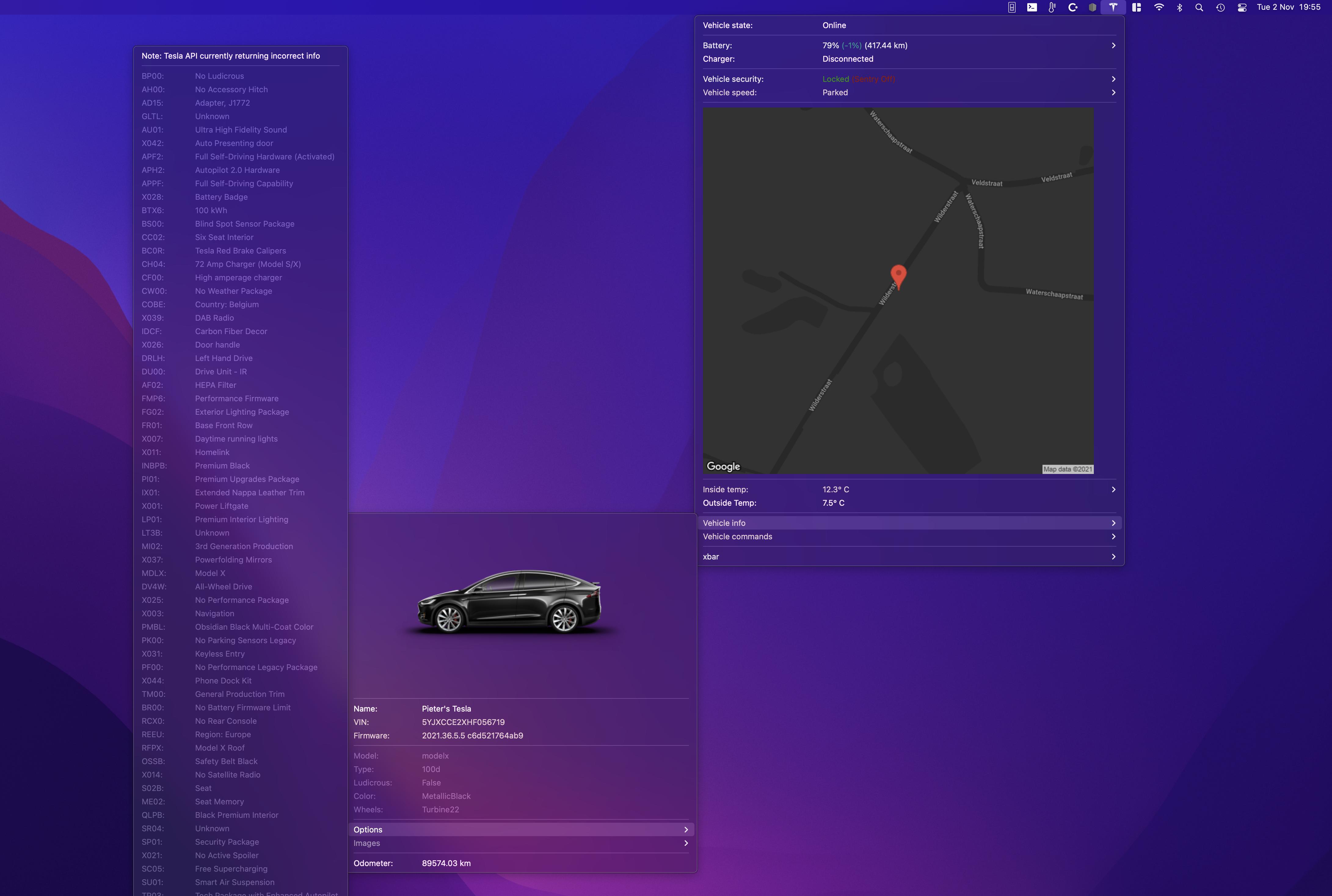Click the 'Turbine22' wheels value
Image resolution: width=1332 pixels, height=896 pixels.
441,810
